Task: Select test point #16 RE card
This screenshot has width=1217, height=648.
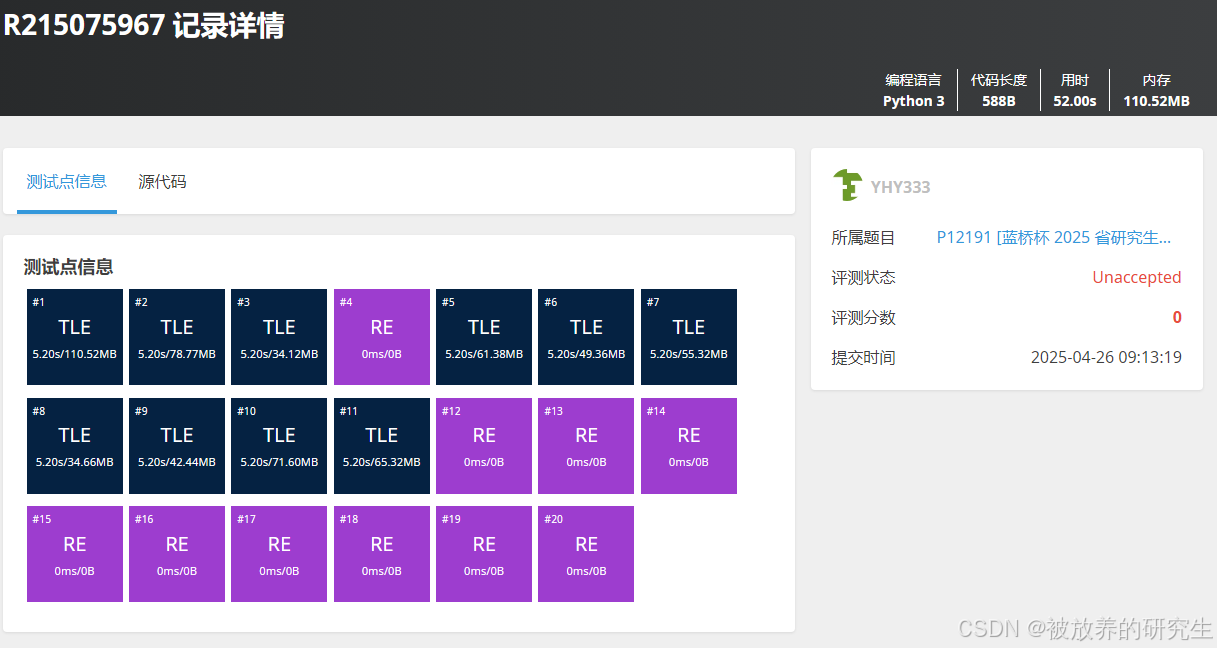Action: pos(177,554)
